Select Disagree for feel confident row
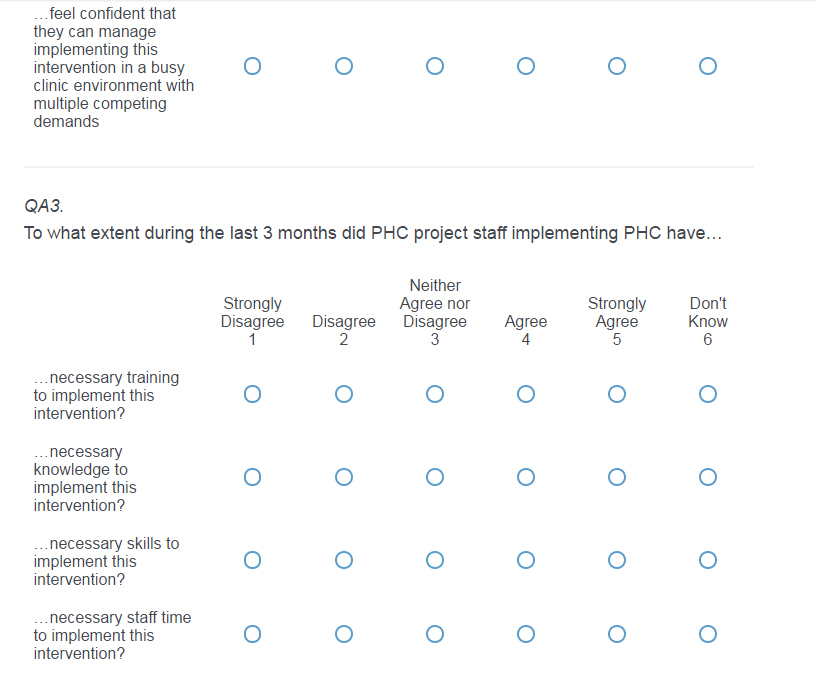 pos(344,67)
